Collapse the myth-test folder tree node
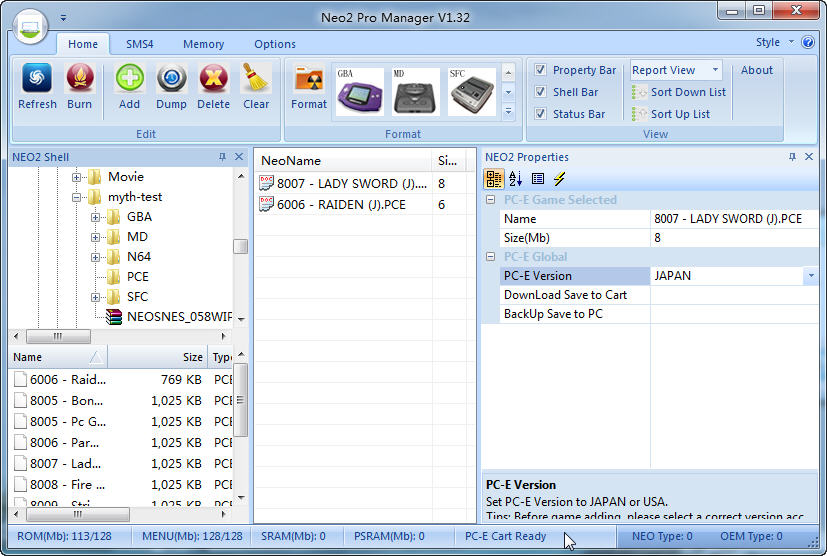This screenshot has width=827, height=556. coord(77,198)
